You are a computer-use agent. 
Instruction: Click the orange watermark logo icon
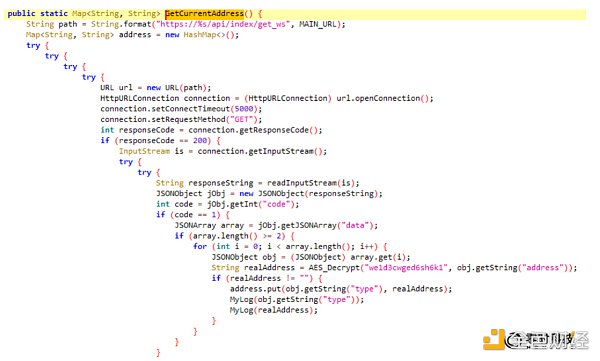point(494,339)
